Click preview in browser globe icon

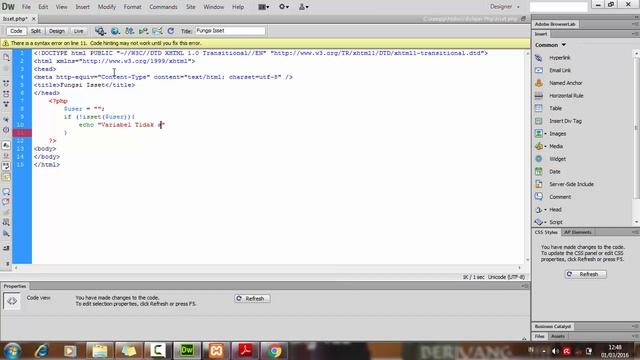pos(115,31)
